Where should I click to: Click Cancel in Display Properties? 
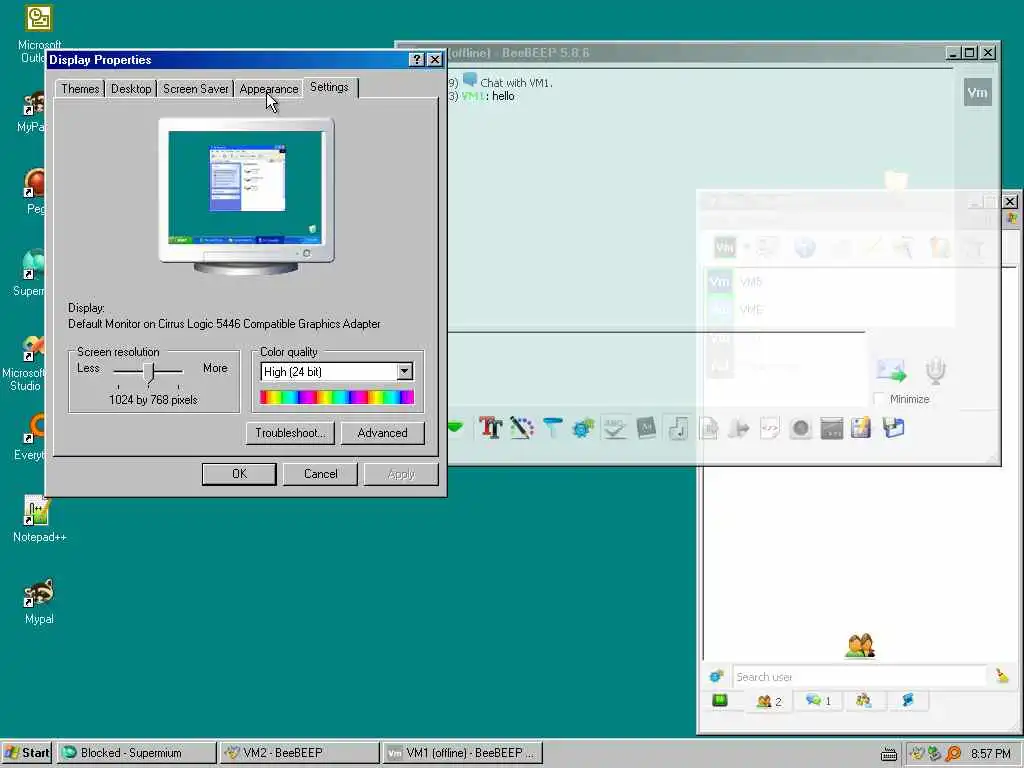pyautogui.click(x=321, y=474)
